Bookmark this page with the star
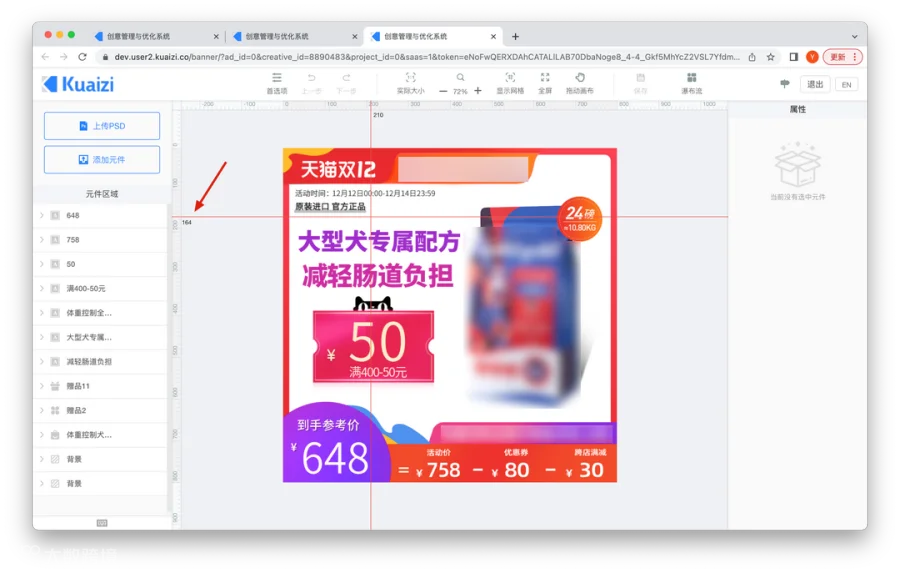This screenshot has height=573, width=900. [x=770, y=57]
